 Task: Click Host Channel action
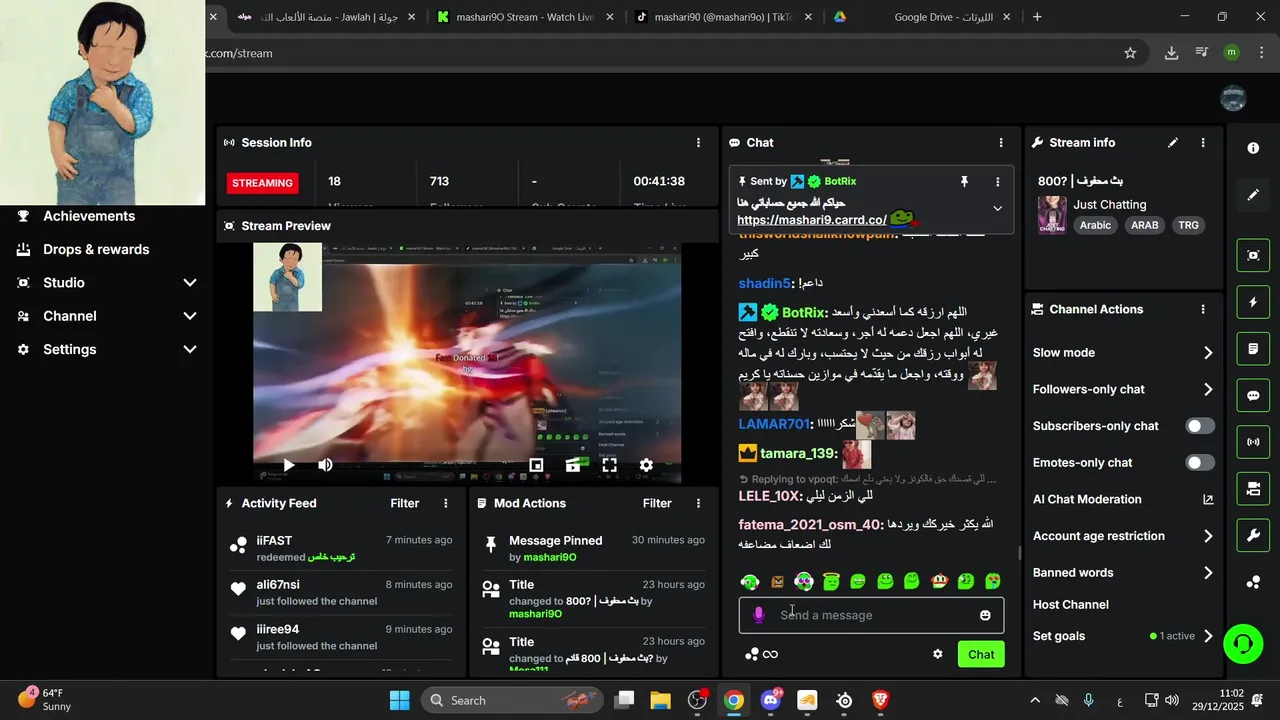[x=1070, y=605]
